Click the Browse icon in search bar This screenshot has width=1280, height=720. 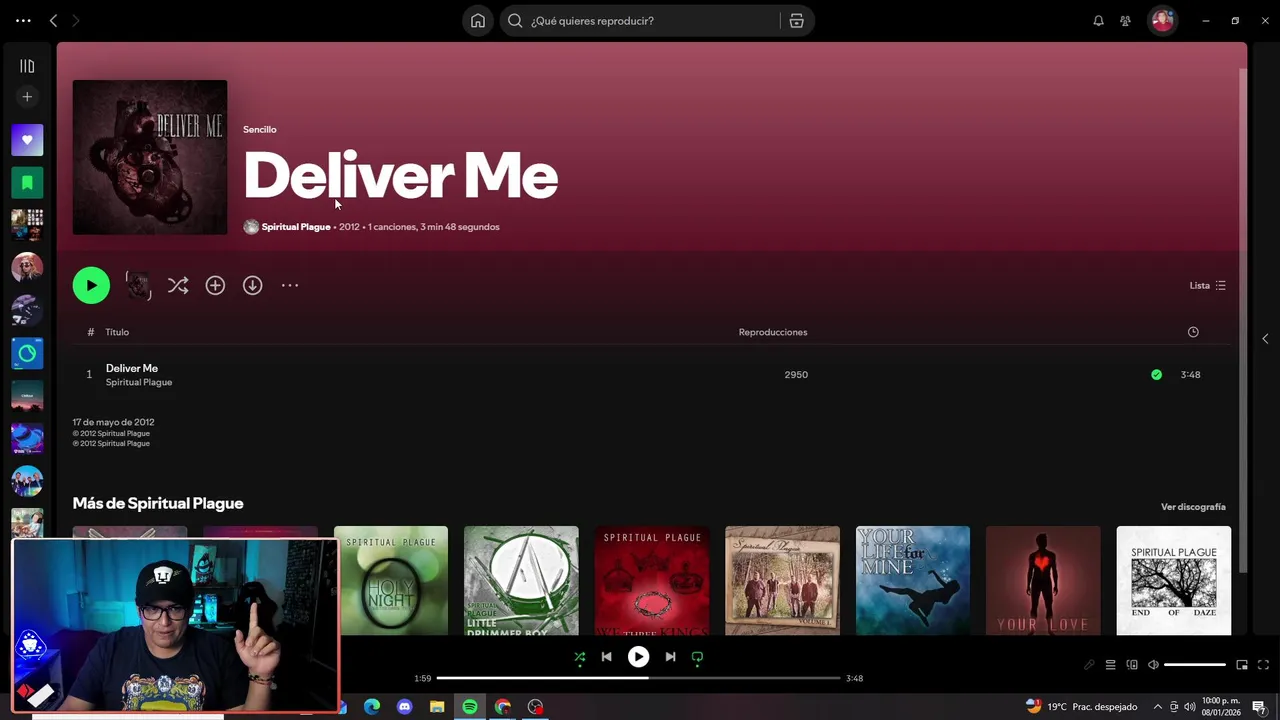pos(796,21)
